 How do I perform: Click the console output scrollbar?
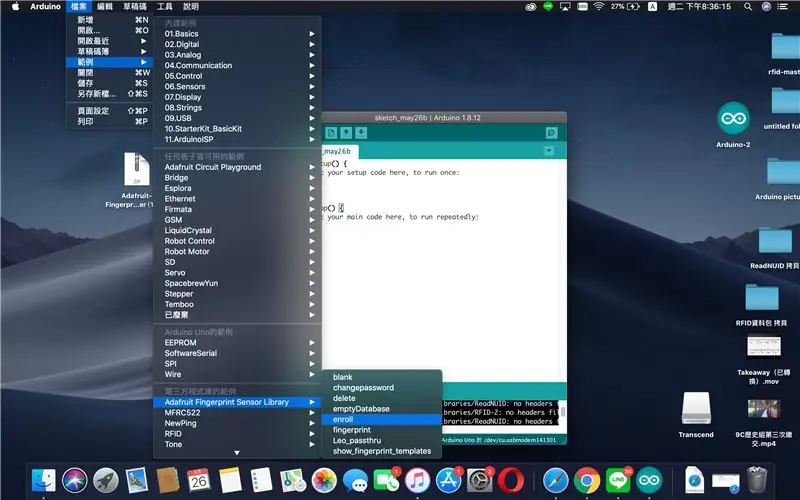(563, 412)
